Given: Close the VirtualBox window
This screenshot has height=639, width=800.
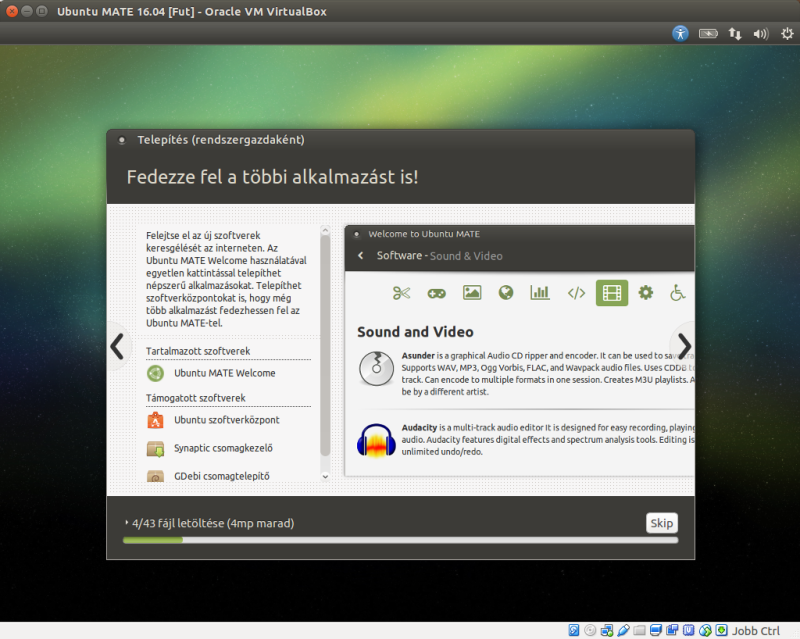Looking at the screenshot, I should 12,11.
